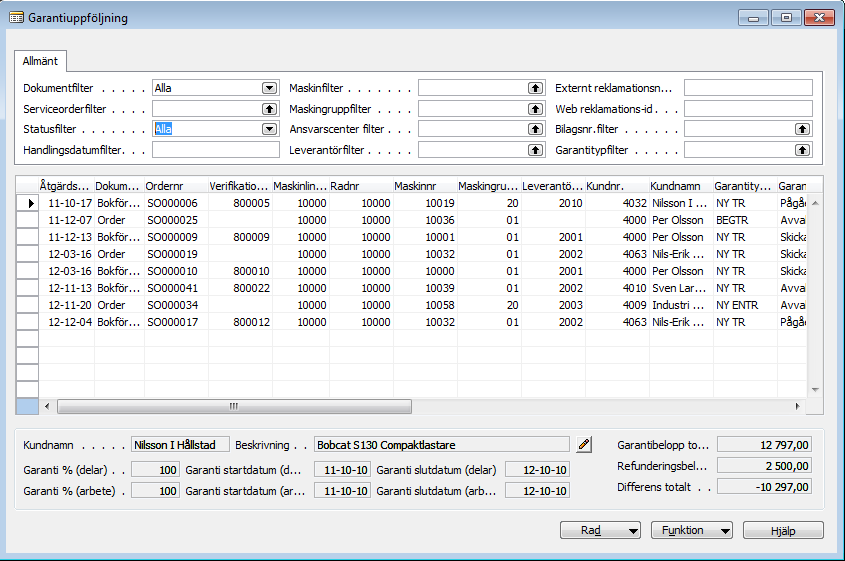Open the Statusfilter dropdown arrow
The width and height of the screenshot is (845, 561).
click(x=269, y=129)
